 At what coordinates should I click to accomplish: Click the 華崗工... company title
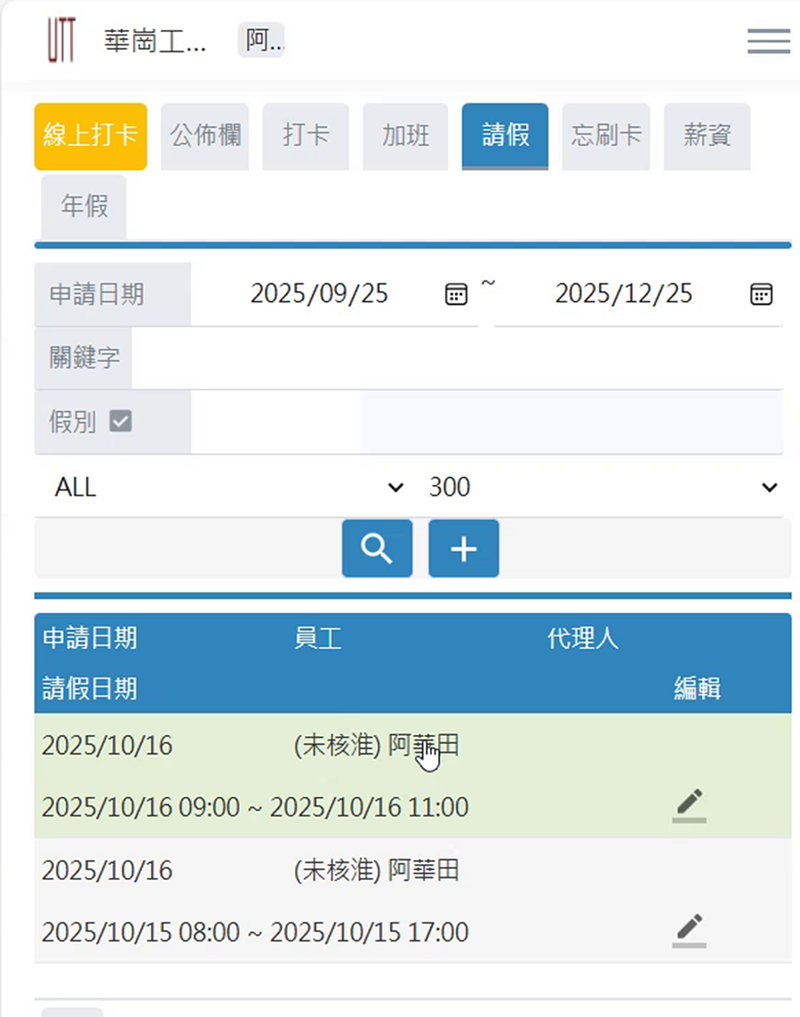(154, 41)
